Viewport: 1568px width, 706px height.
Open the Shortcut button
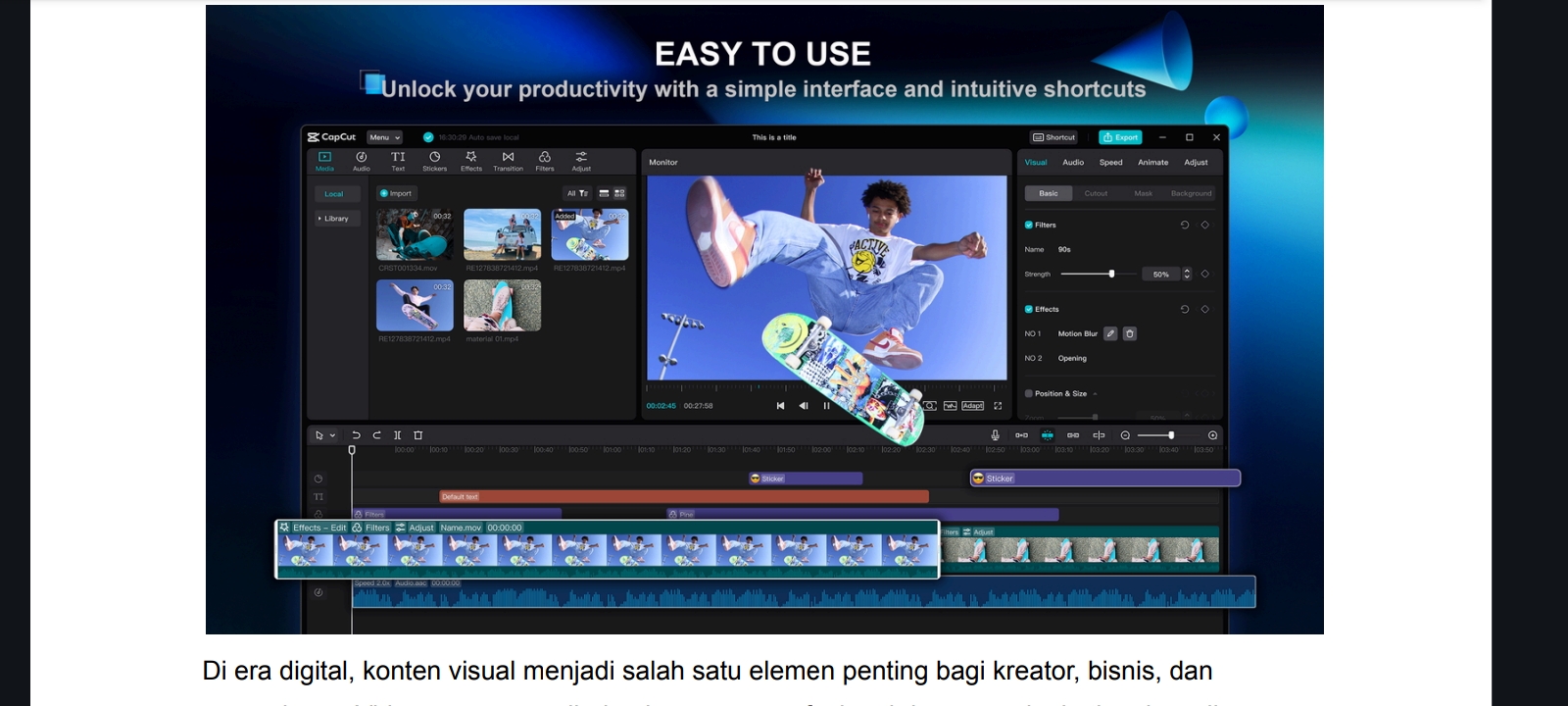(x=1054, y=137)
